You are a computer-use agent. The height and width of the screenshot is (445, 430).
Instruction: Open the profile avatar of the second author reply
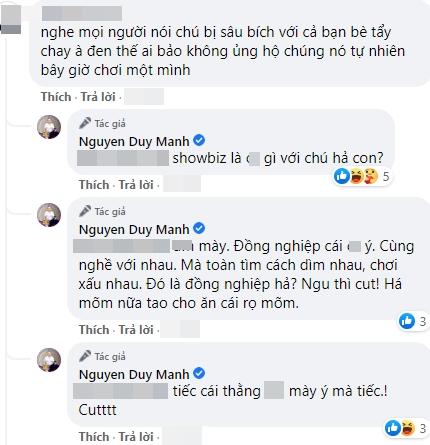click(x=49, y=215)
